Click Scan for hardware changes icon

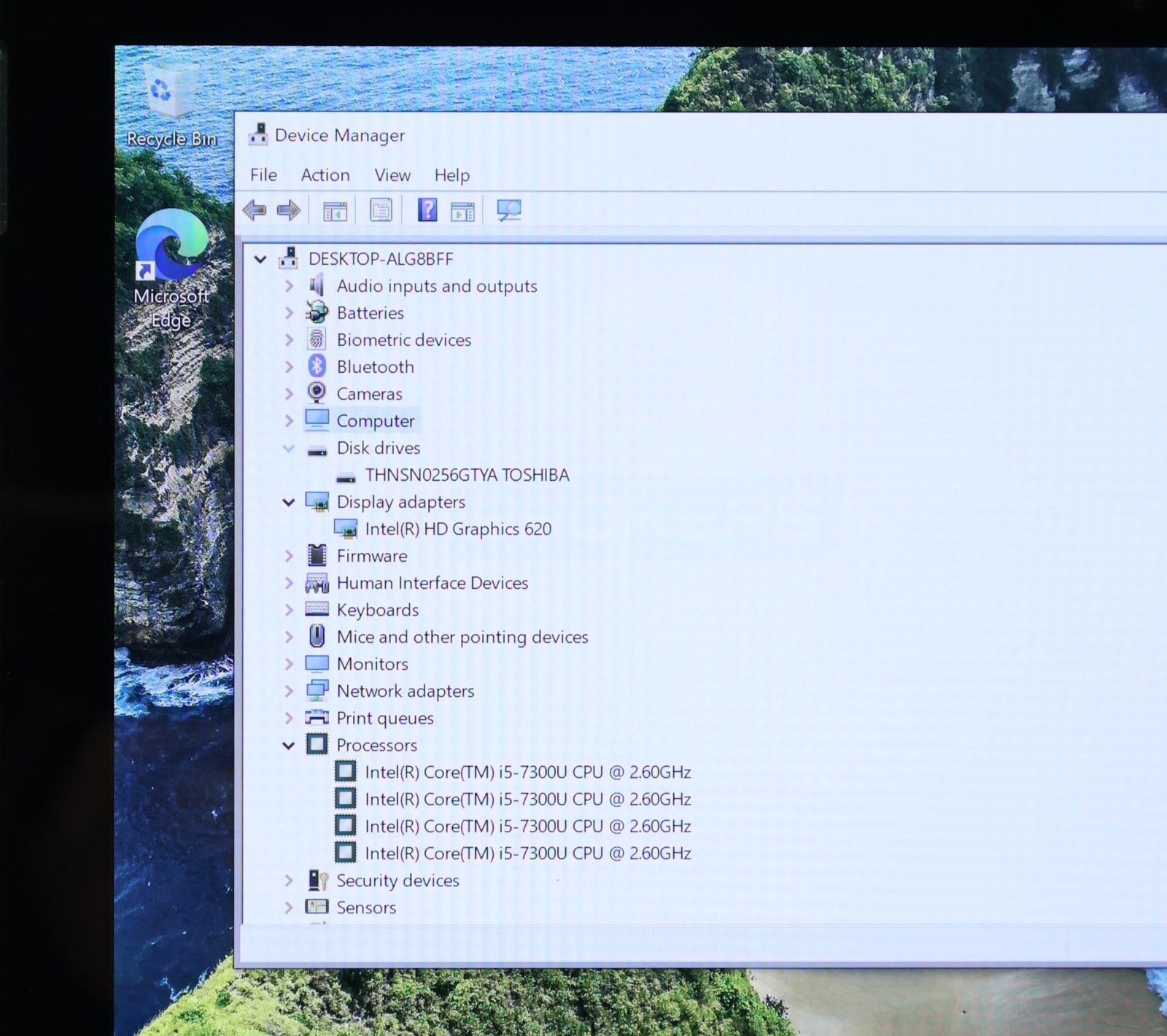(x=508, y=211)
